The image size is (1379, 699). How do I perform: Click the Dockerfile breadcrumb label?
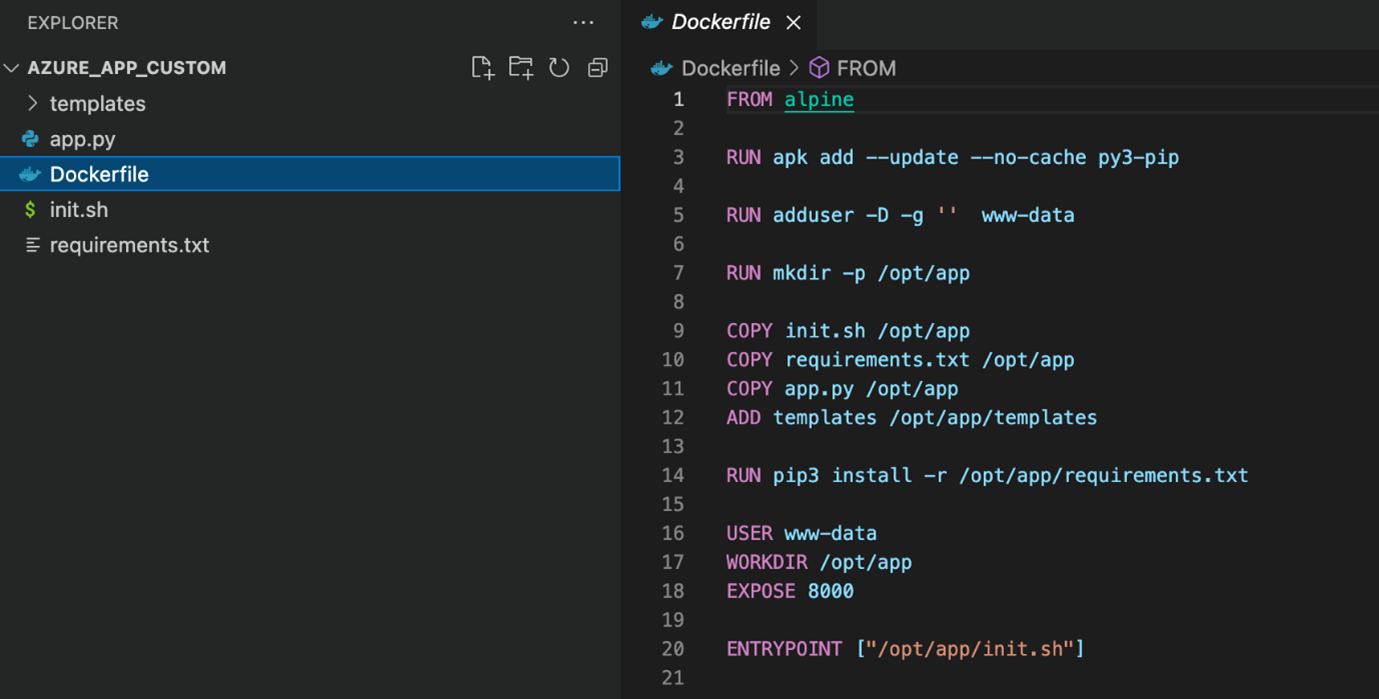[x=730, y=68]
